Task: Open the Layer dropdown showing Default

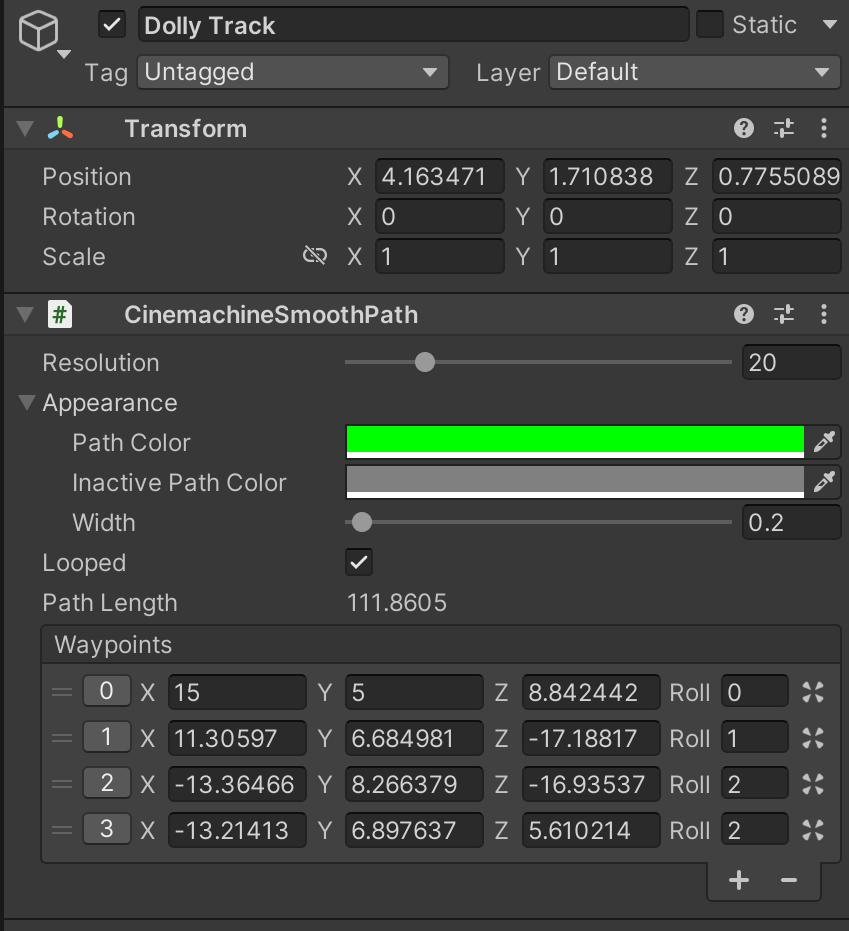Action: point(695,72)
